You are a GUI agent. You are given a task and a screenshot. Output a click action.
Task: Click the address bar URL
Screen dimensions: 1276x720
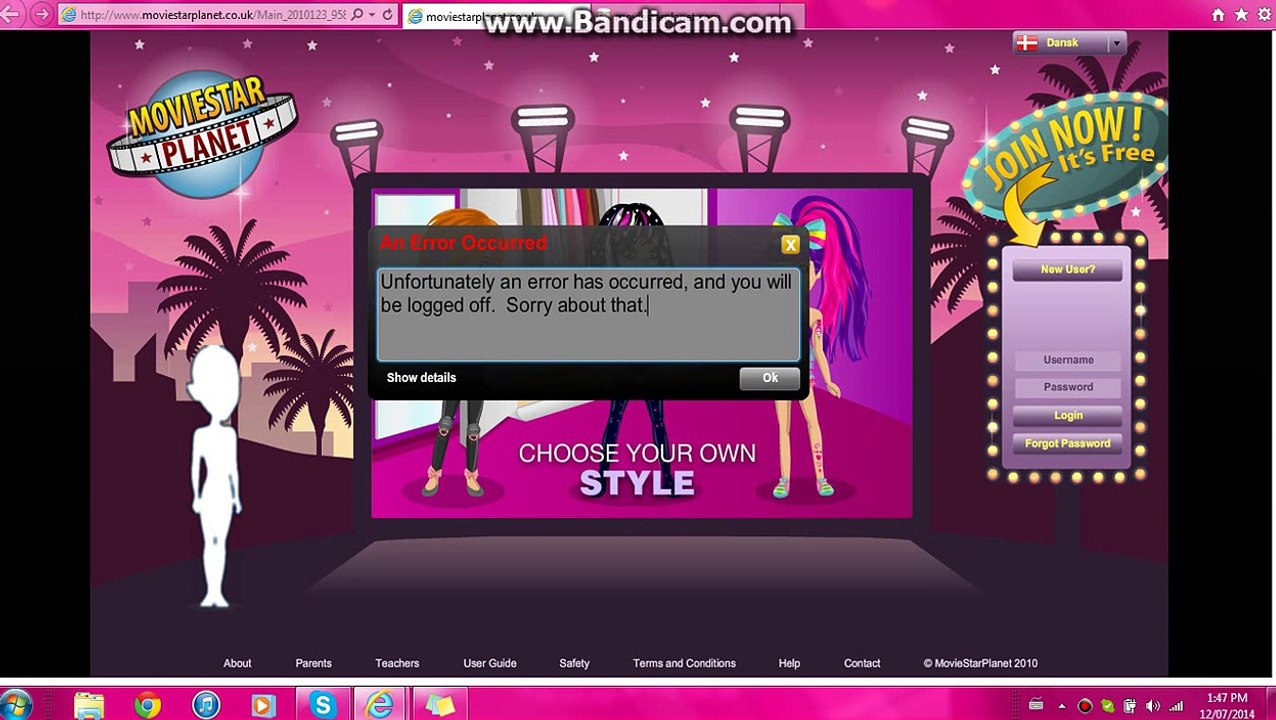212,15
